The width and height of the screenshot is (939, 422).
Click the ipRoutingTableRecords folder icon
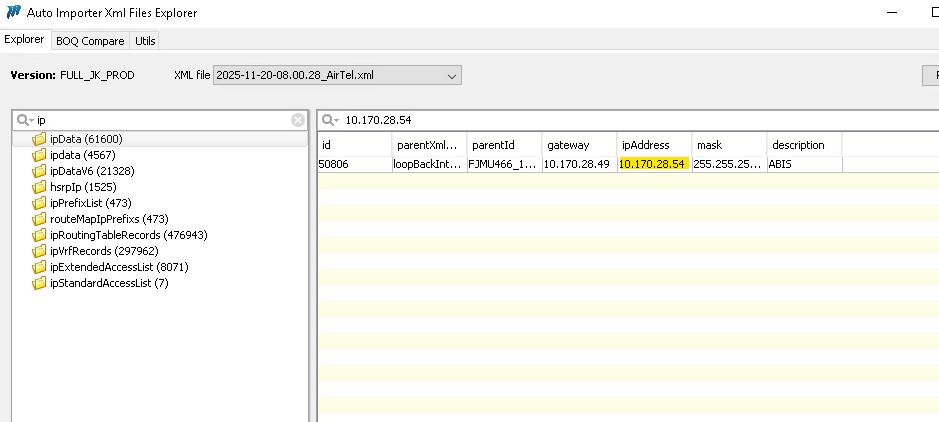coord(40,235)
